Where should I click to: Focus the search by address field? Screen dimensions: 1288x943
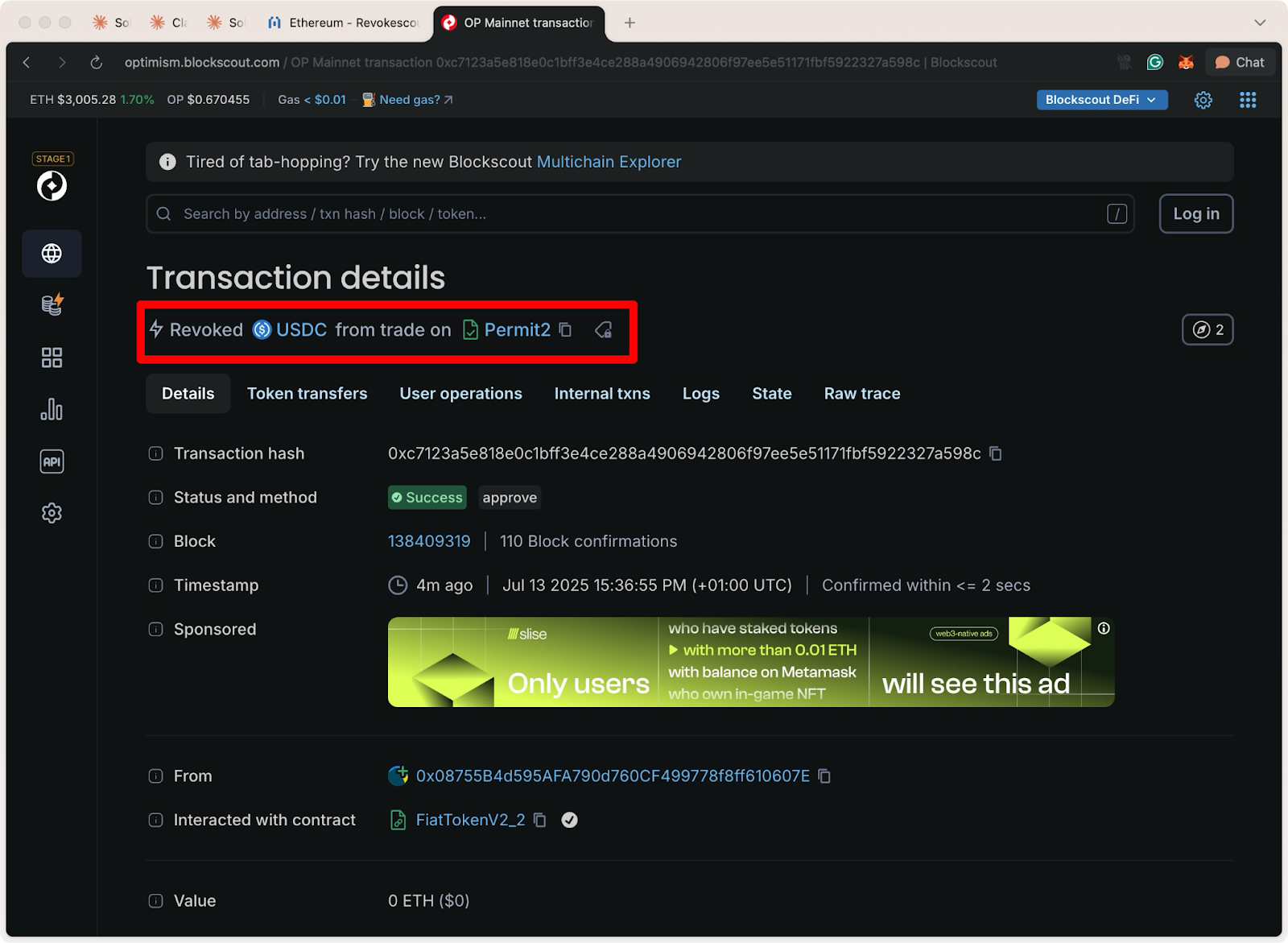click(x=640, y=213)
